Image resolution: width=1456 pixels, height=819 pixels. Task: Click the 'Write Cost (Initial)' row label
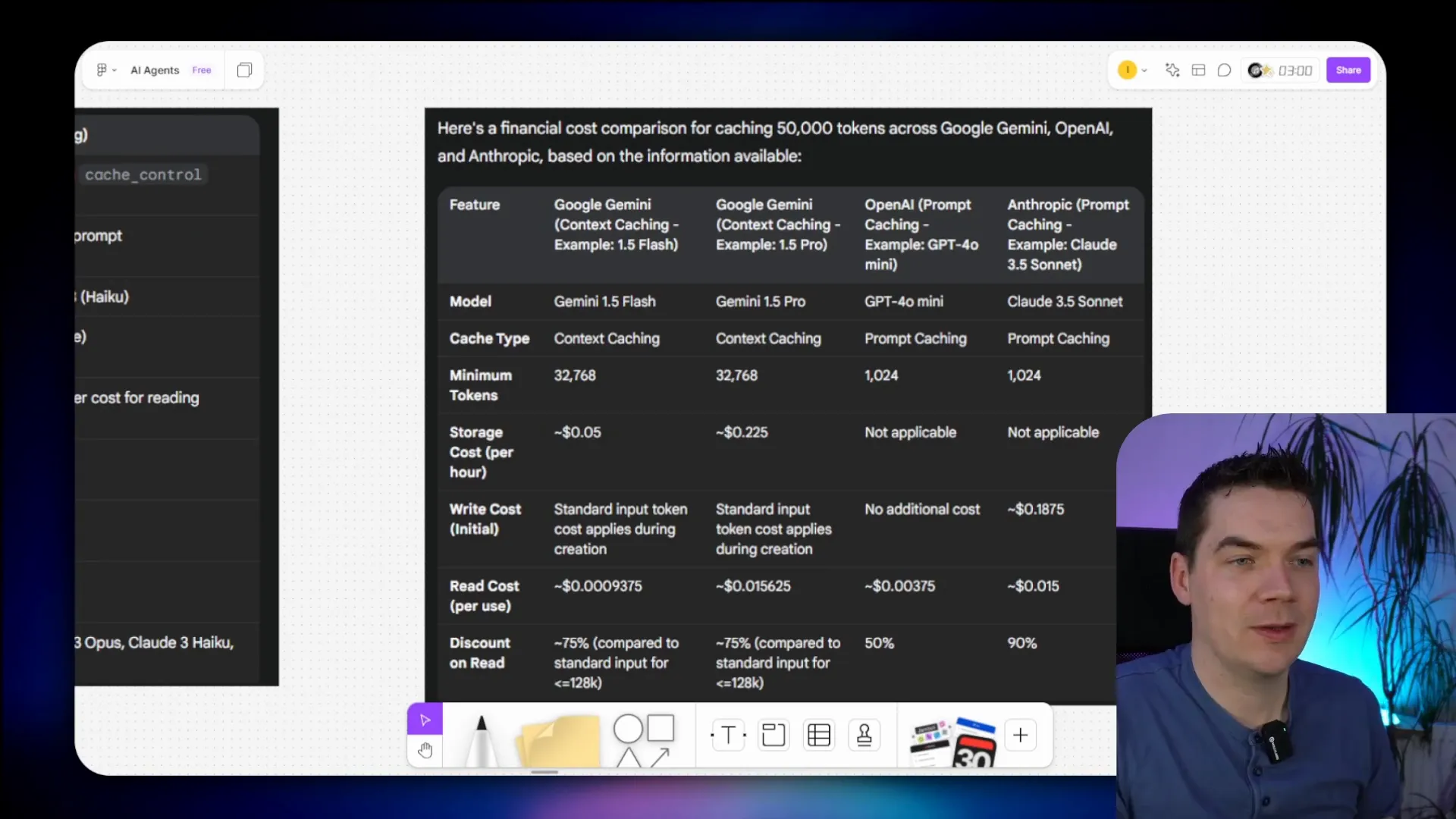point(485,519)
